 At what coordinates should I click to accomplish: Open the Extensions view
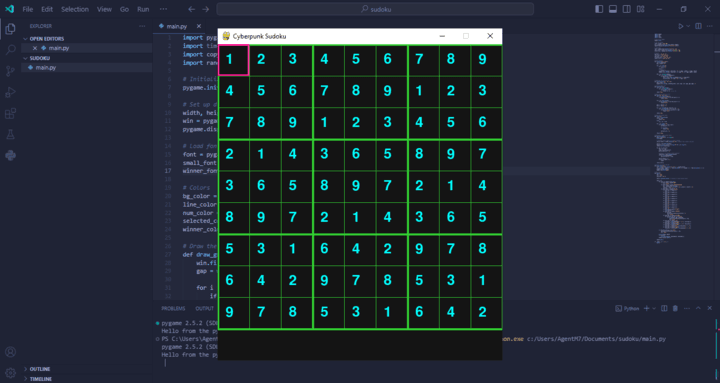(10, 113)
